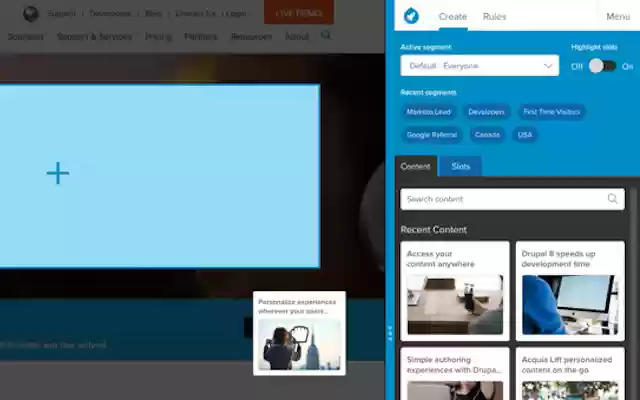640x400 pixels.
Task: Select the 'Simple authoring experiences' card
Action: coord(455,373)
